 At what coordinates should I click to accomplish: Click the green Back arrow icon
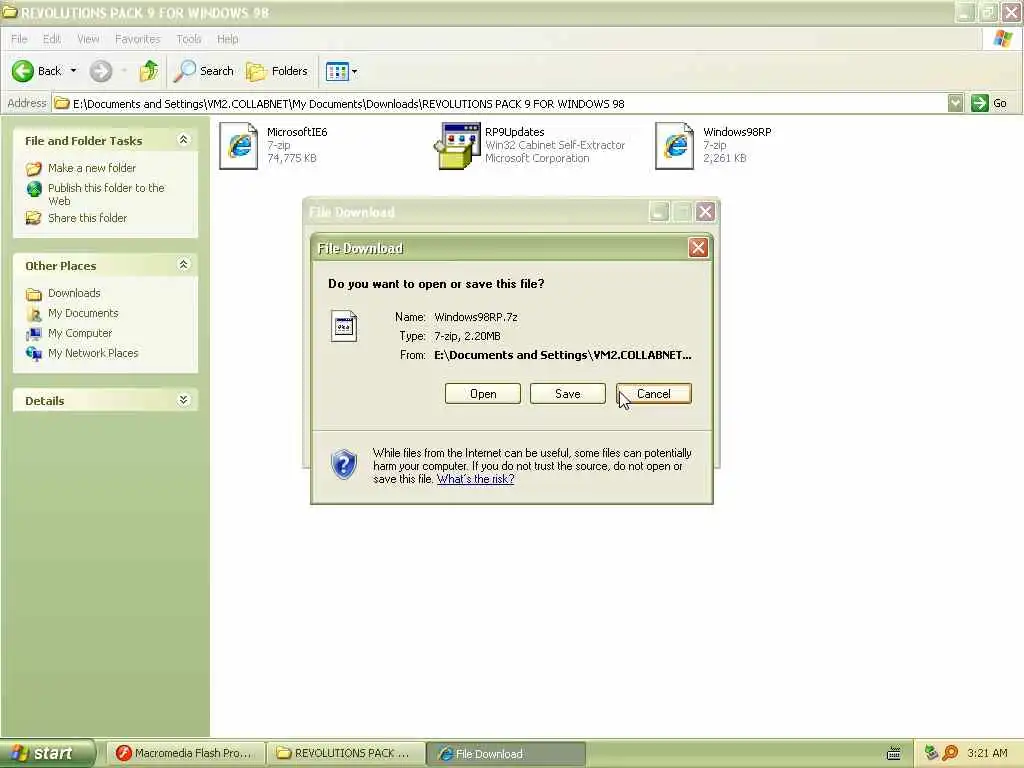[x=23, y=71]
